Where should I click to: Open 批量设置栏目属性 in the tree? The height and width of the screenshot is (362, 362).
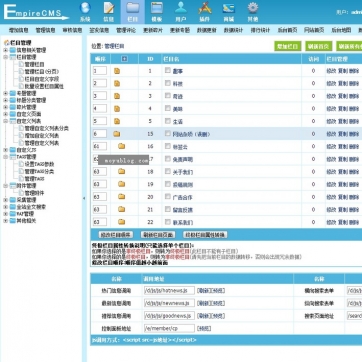(x=44, y=86)
